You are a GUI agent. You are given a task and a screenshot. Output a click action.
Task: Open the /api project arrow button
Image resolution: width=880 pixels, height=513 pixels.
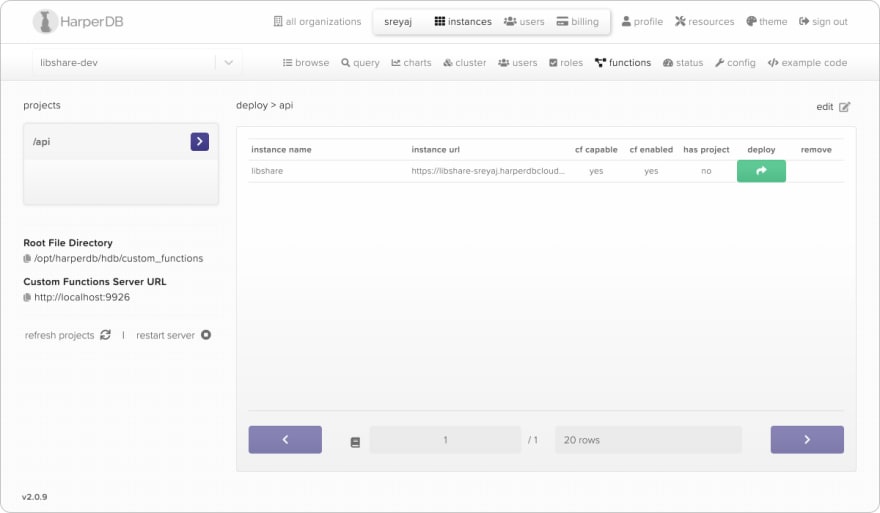(200, 141)
